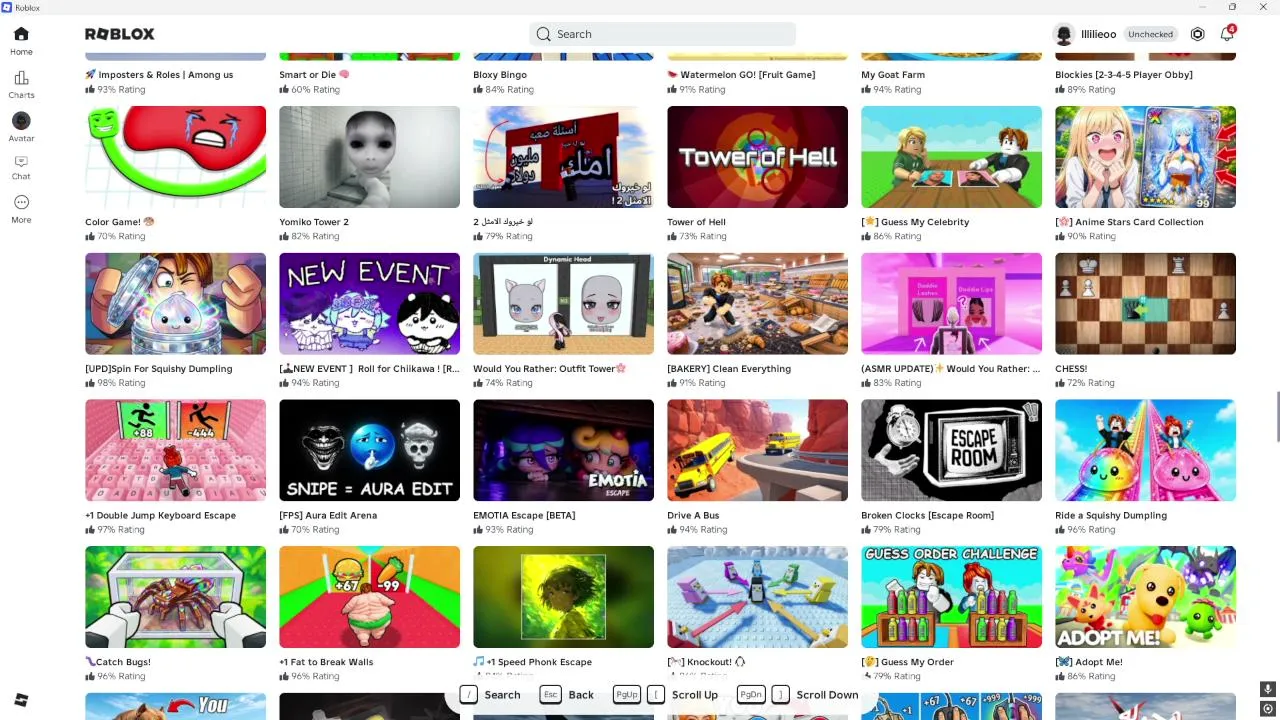
Task: Click thumbs-up icon beside Catch Bugs! rating
Action: pos(90,676)
